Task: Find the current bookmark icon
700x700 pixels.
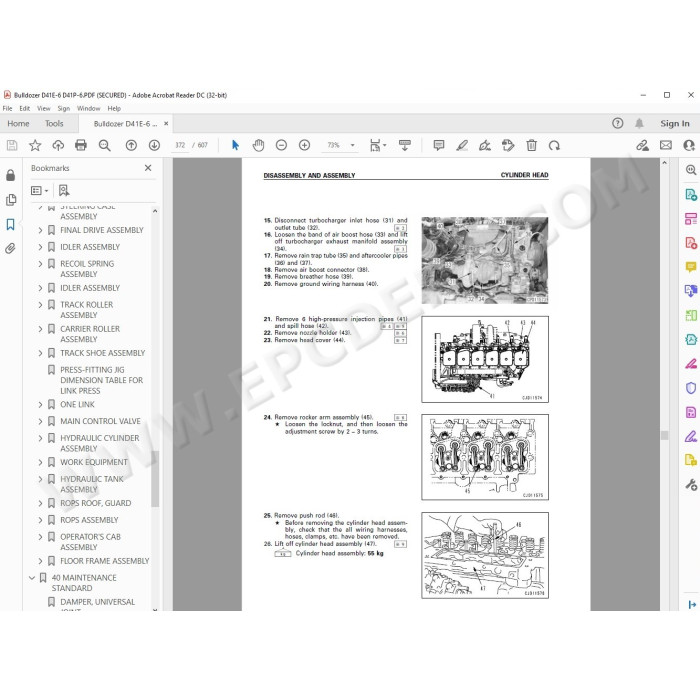Action: click(64, 191)
